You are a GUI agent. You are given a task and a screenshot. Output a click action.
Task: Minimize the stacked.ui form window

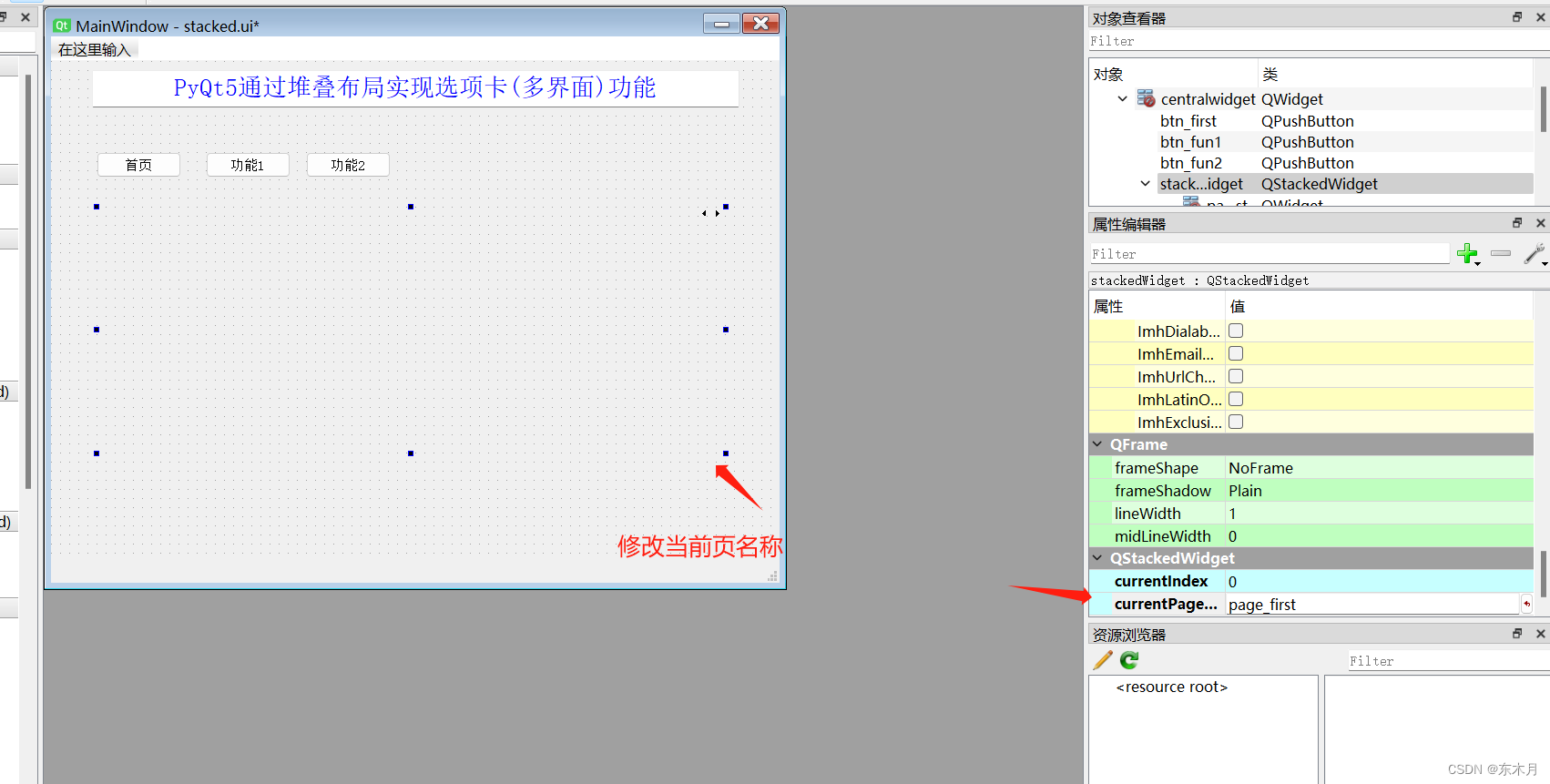[x=721, y=24]
